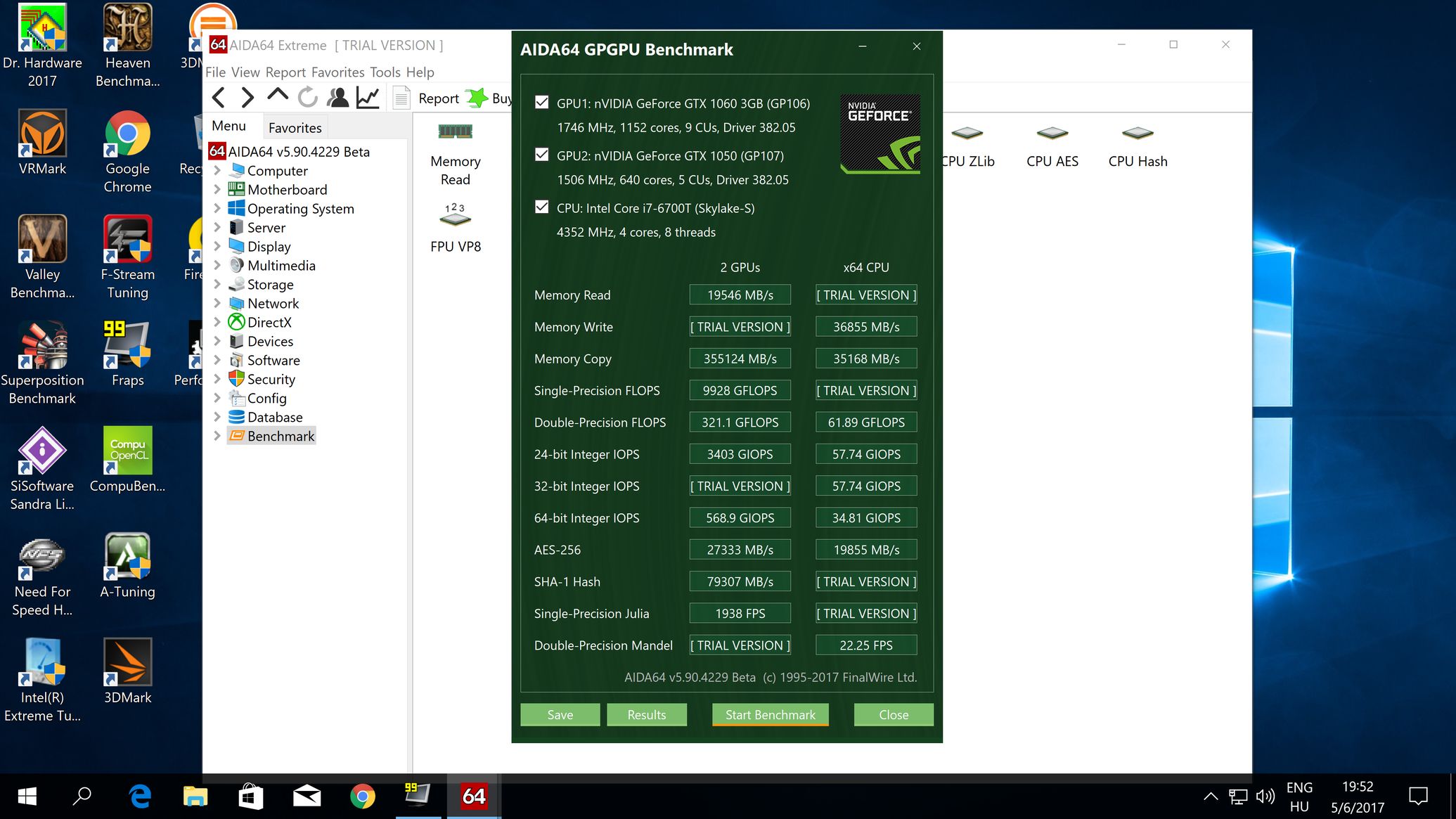Switch to the Favorites panel tab
This screenshot has width=1456, height=819.
click(295, 127)
